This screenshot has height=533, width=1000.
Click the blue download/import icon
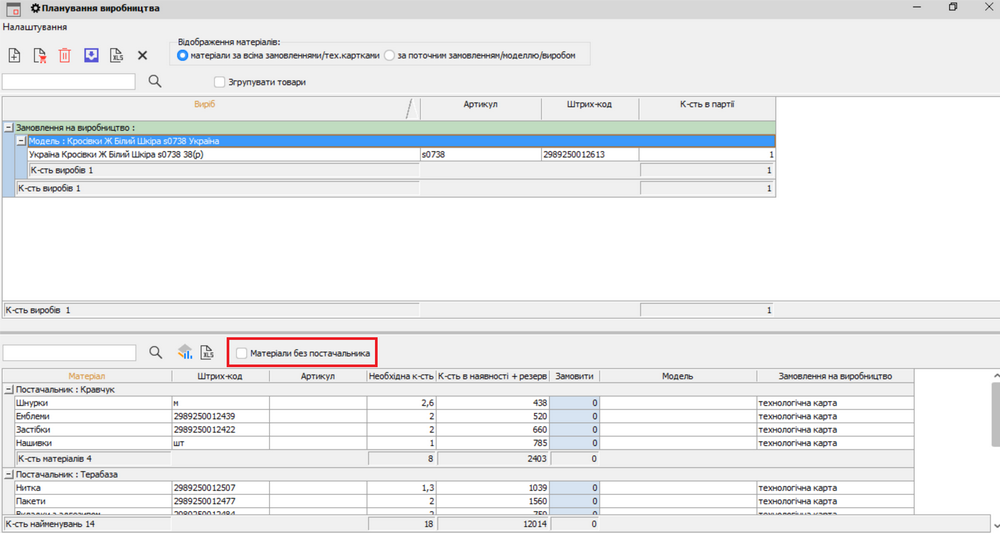[91, 56]
